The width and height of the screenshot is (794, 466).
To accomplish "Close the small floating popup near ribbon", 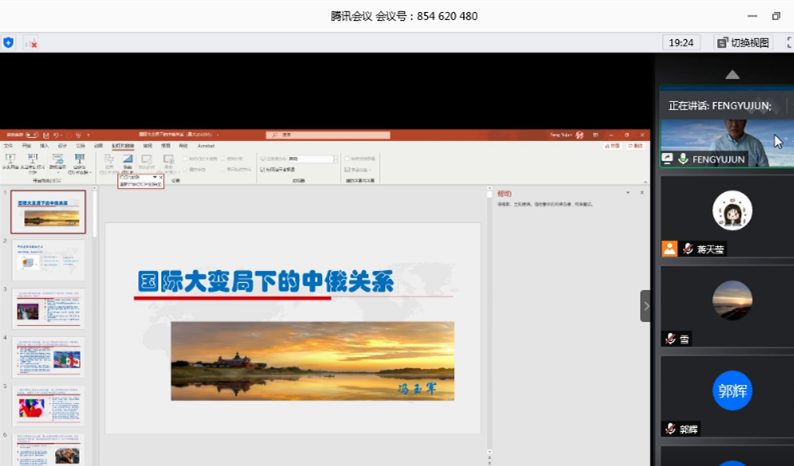I will click(x=161, y=177).
